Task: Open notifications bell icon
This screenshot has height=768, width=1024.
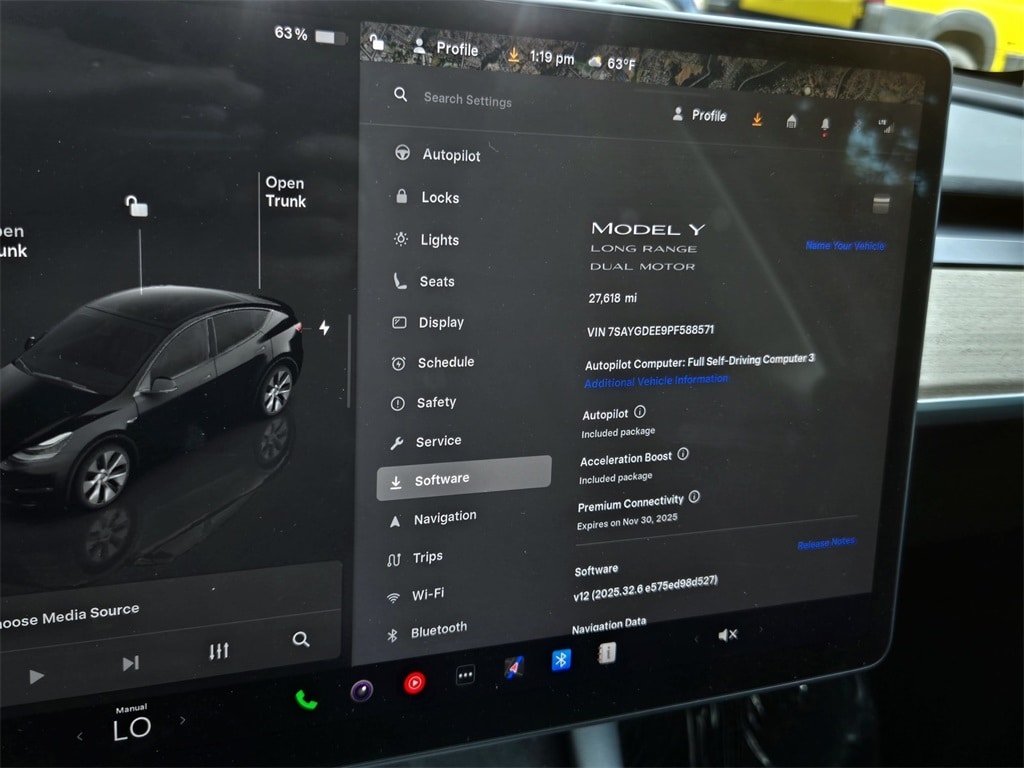Action: coord(825,124)
